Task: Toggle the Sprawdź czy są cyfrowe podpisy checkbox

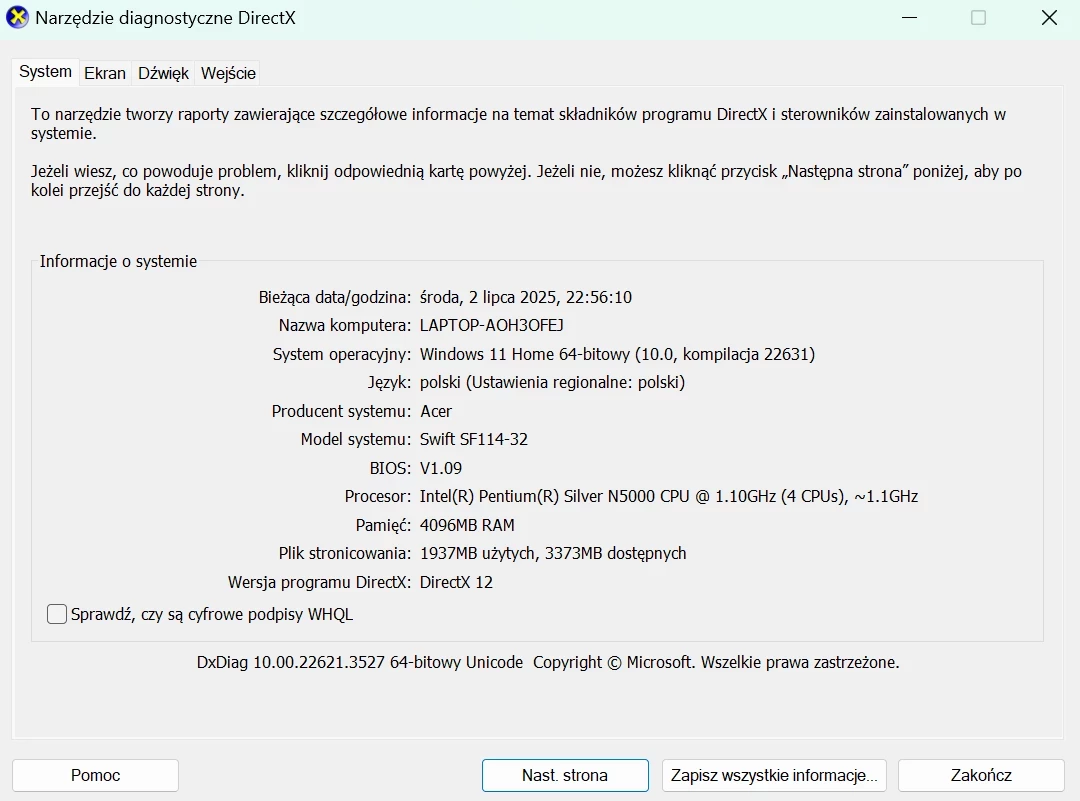Action: click(57, 613)
